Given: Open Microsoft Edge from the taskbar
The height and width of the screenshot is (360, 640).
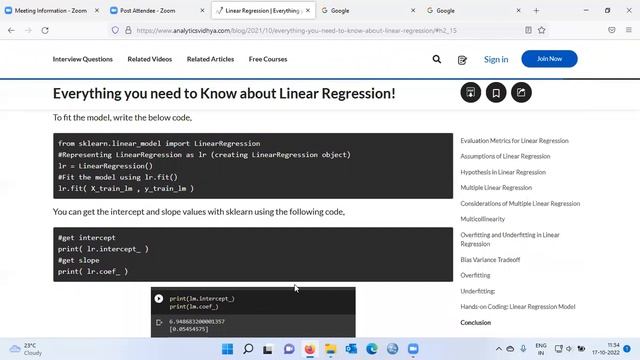Looking at the screenshot, I should pos(372,349).
